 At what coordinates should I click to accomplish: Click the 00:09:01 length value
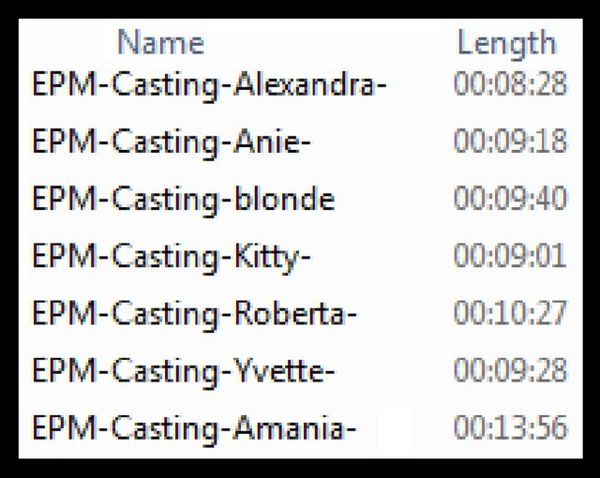tap(510, 255)
